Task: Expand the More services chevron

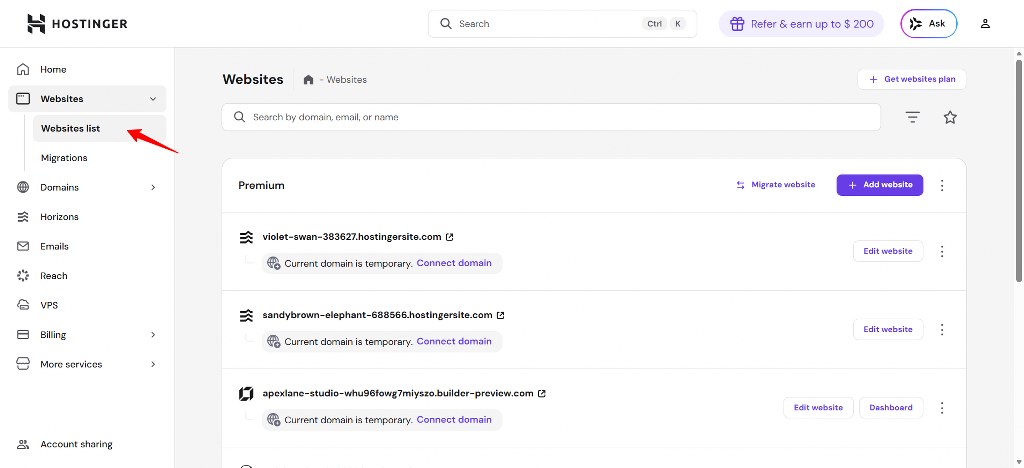Action: (x=153, y=364)
